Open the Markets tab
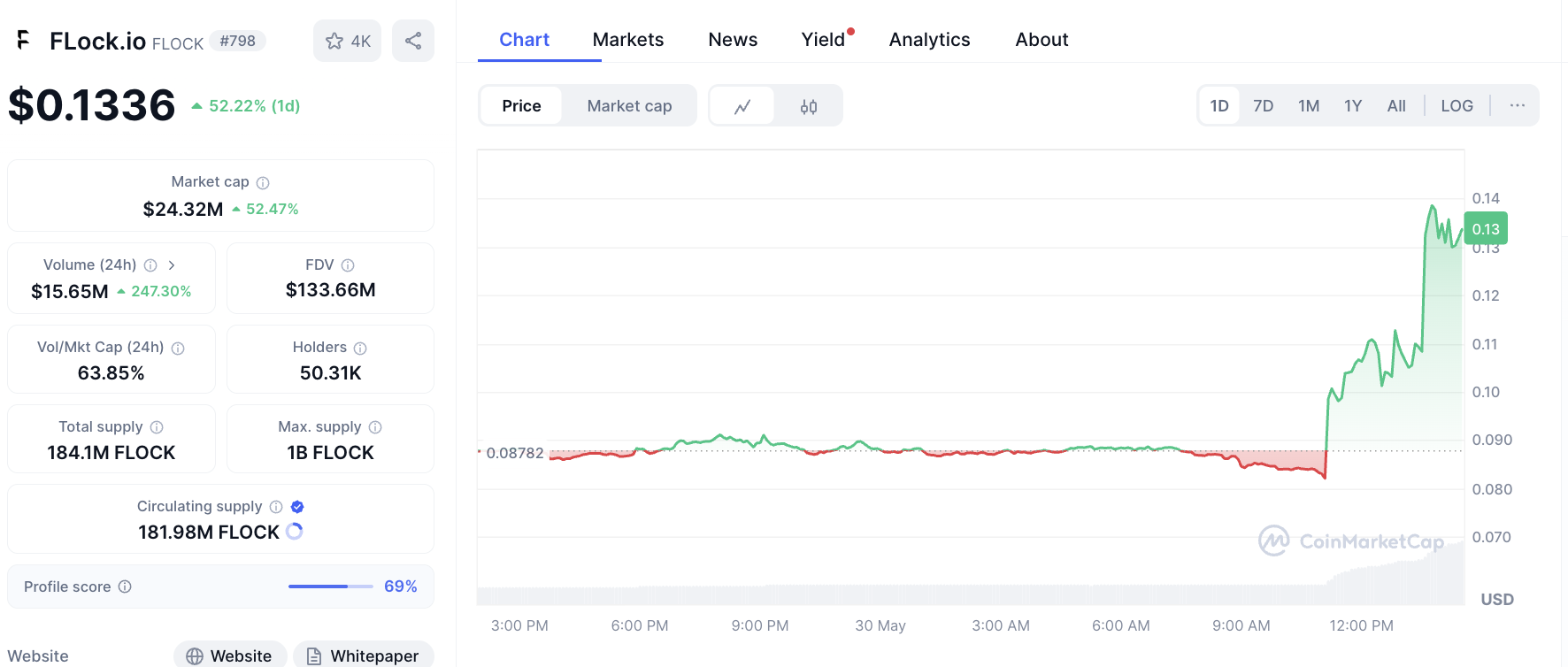The width and height of the screenshot is (1568, 667). coord(628,40)
